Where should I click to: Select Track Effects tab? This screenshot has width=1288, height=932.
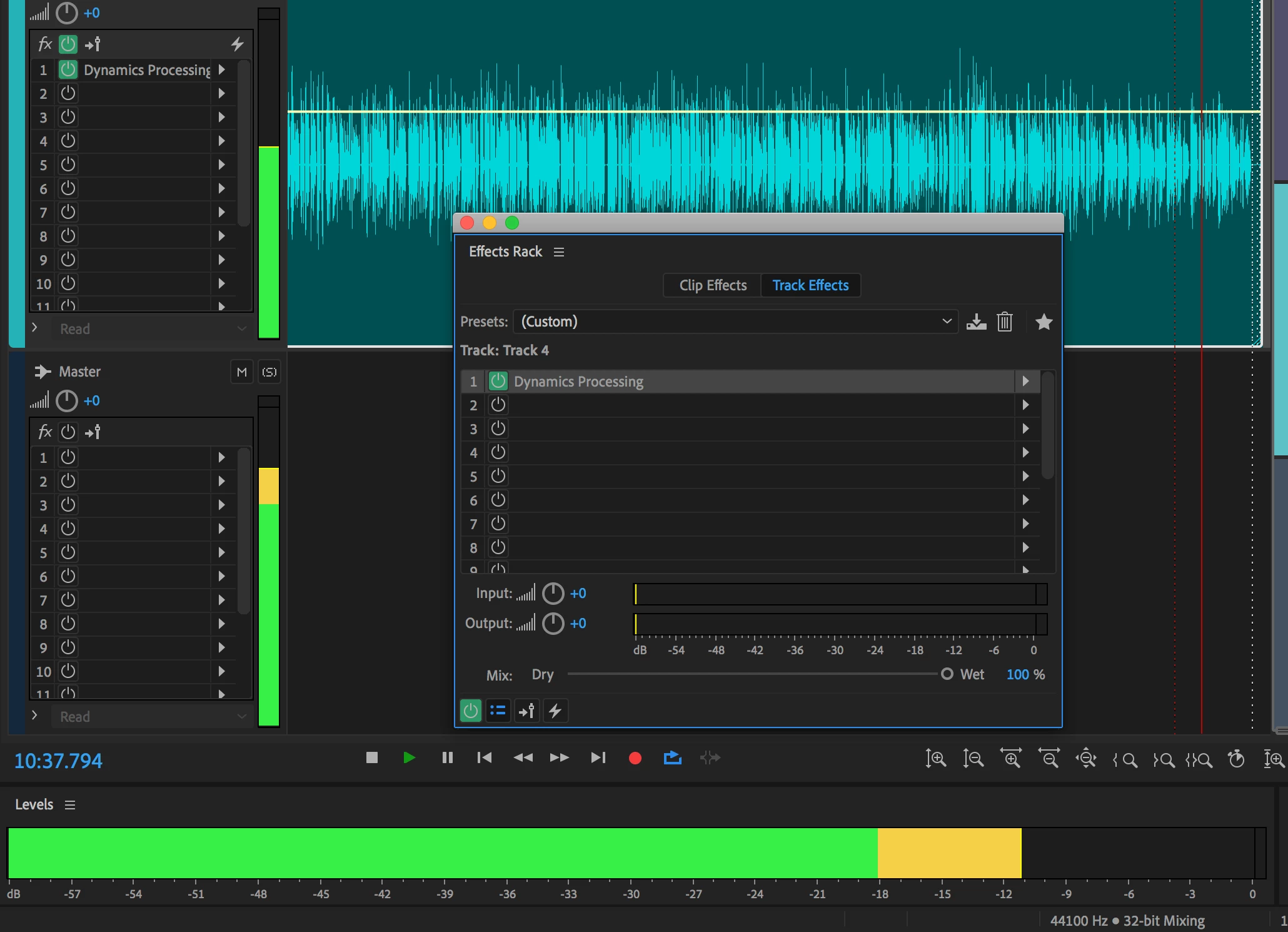coord(810,286)
